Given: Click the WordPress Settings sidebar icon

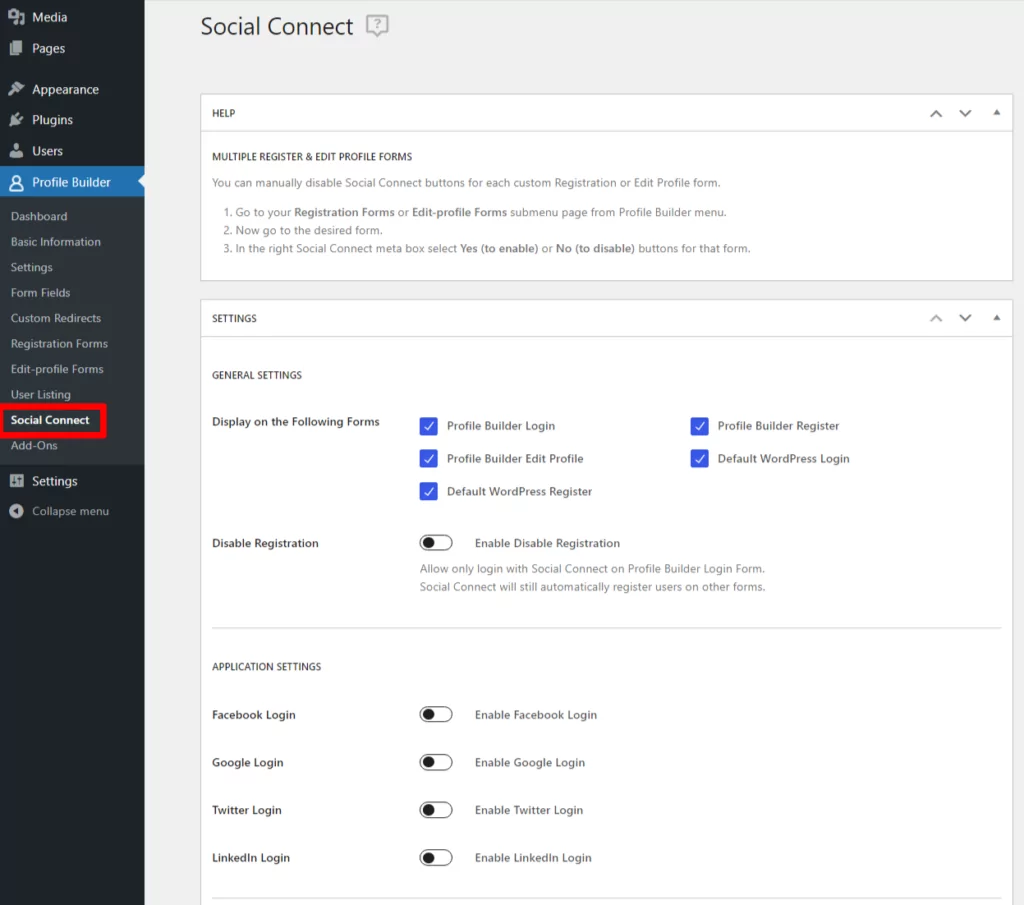Looking at the screenshot, I should coord(16,481).
